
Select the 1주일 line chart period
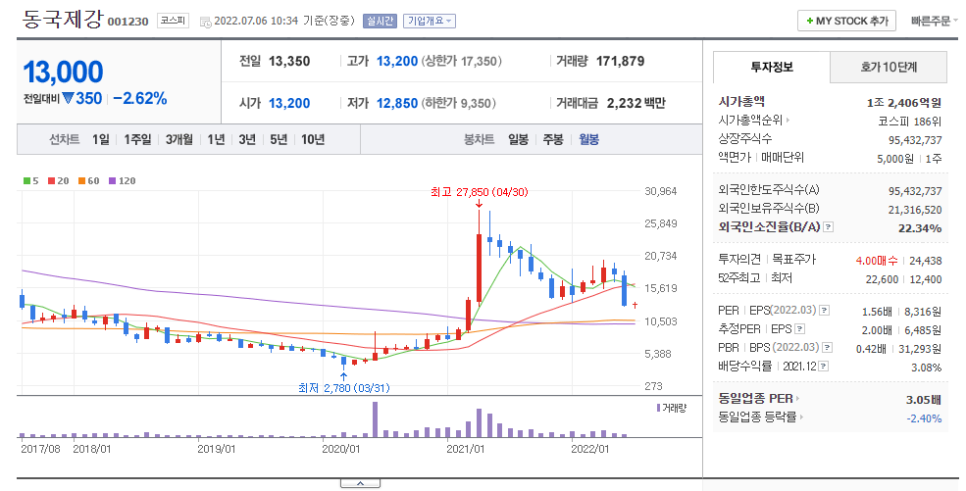point(137,140)
